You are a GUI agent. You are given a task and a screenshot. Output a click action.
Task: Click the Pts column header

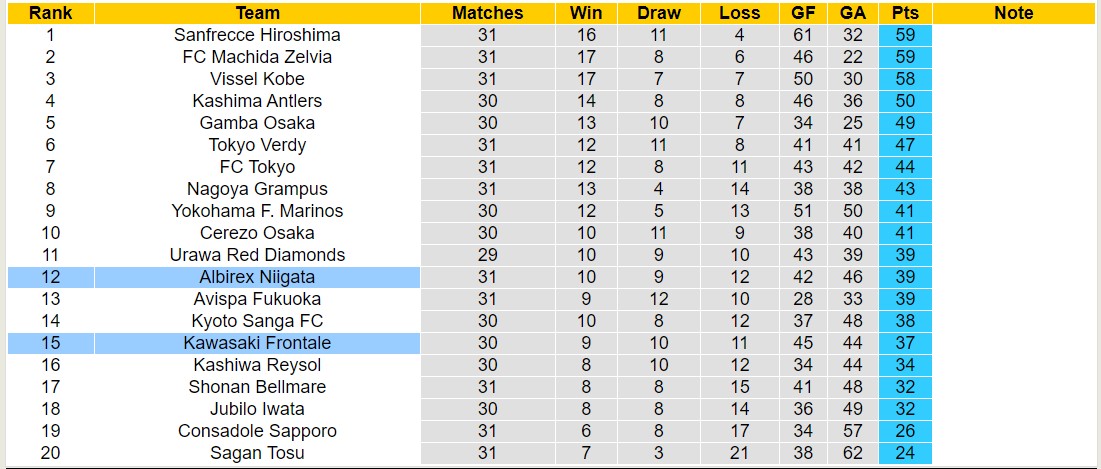(906, 13)
